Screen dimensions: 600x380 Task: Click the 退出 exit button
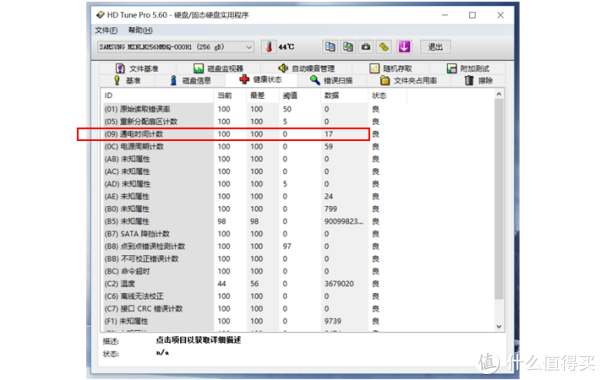point(435,47)
